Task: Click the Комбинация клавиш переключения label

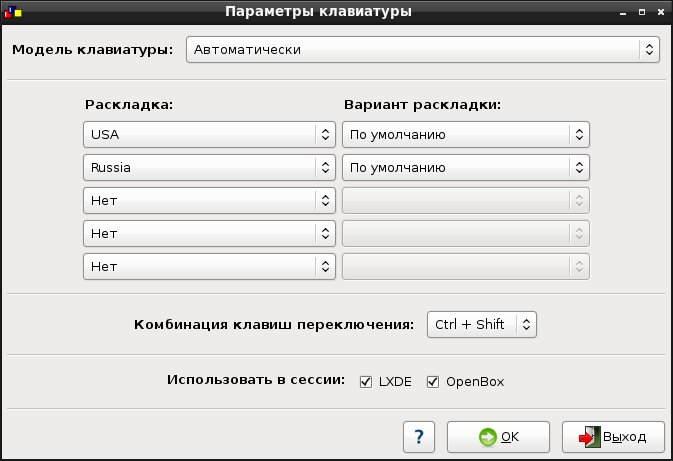Action: pos(274,325)
